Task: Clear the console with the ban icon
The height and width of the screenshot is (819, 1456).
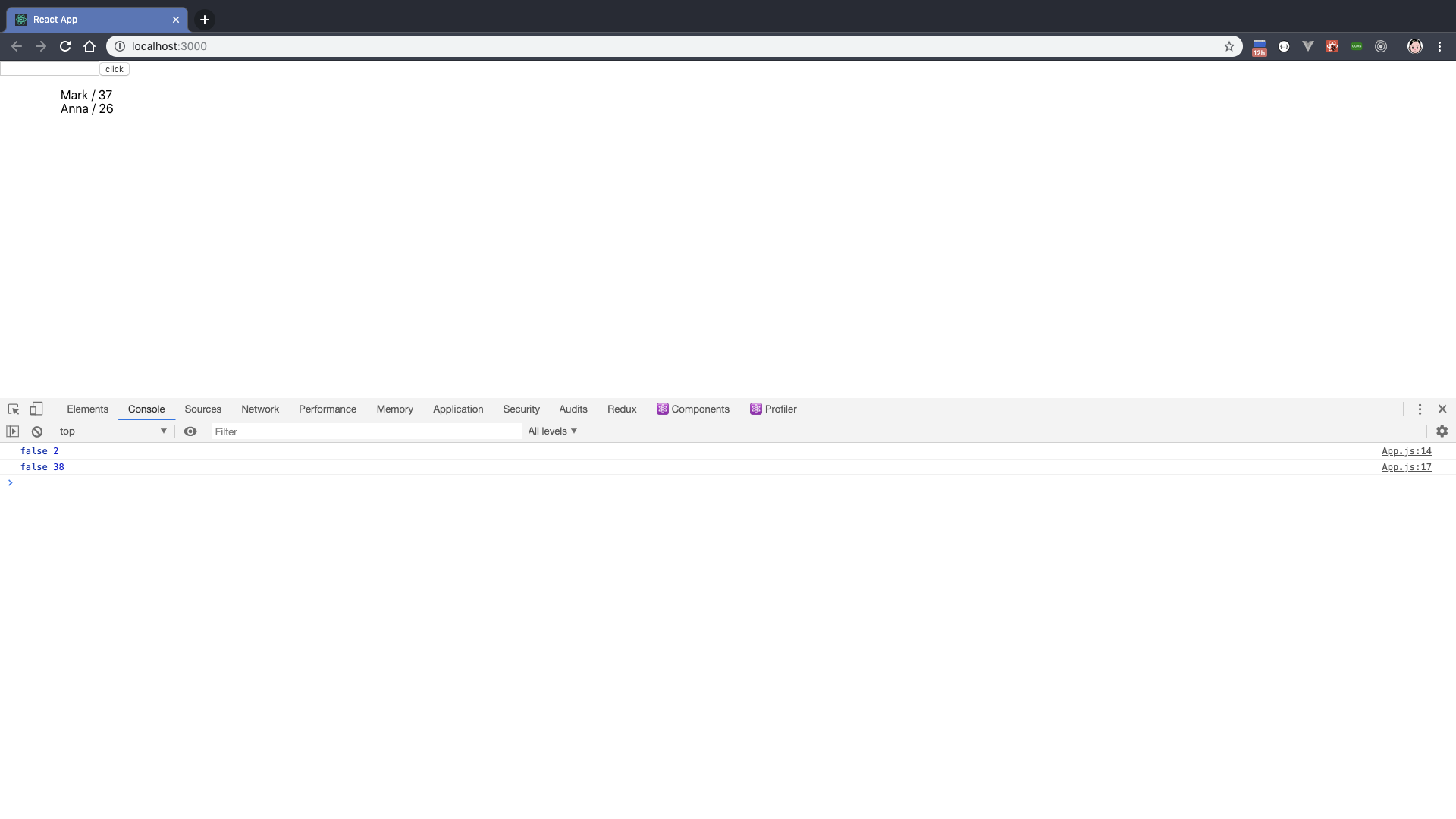Action: coord(37,431)
